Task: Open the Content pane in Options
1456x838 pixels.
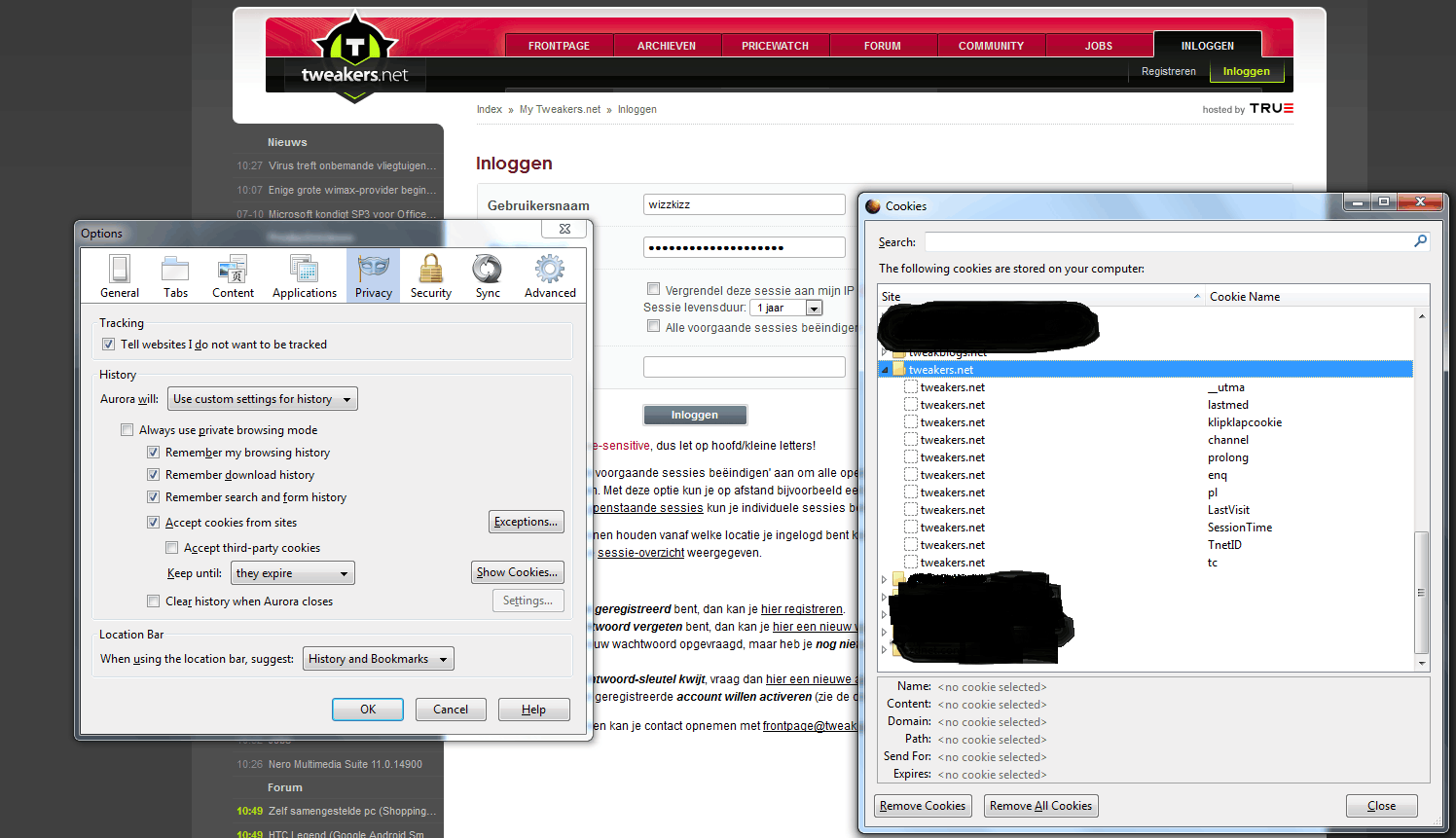Action: 233,275
